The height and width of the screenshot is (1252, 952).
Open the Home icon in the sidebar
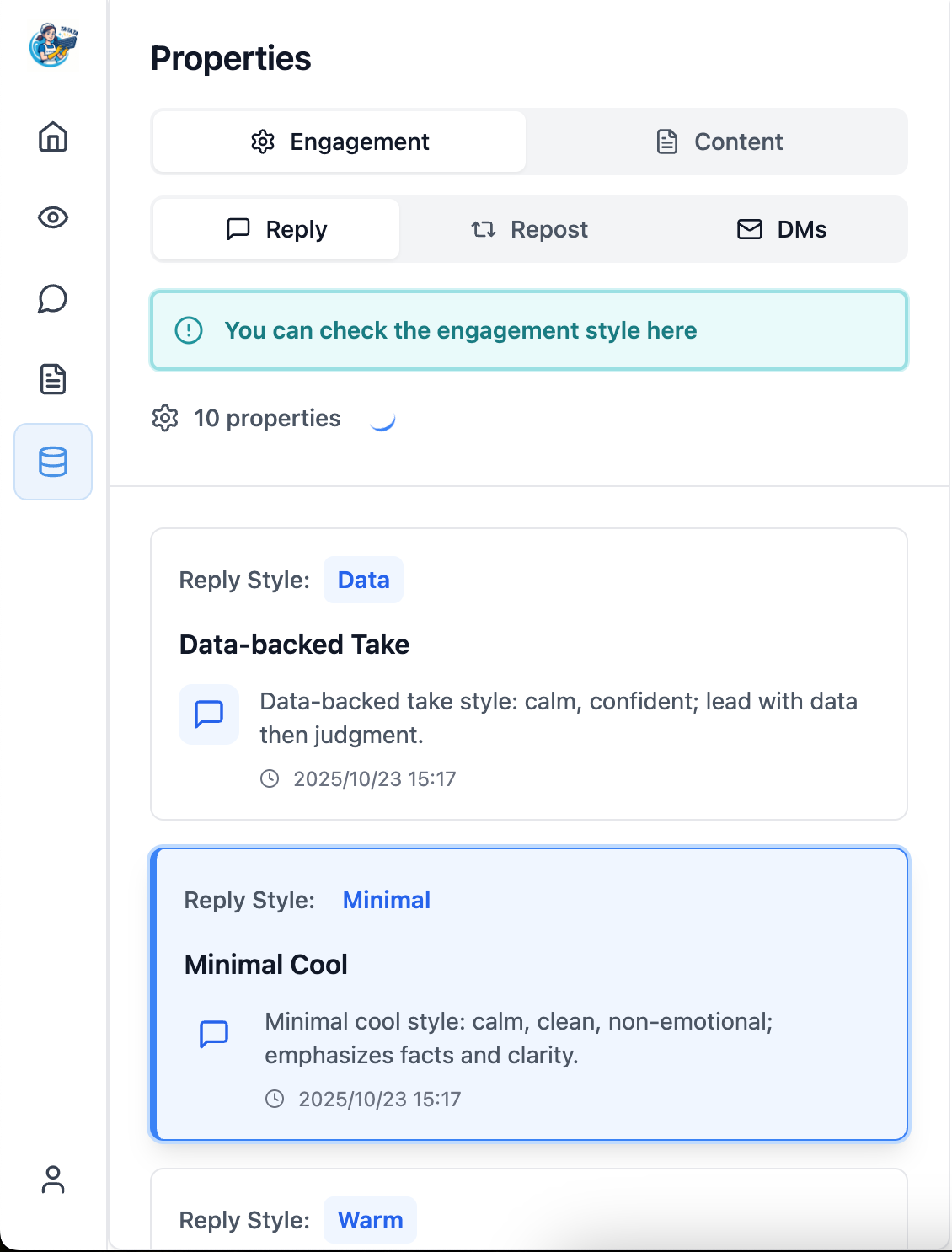[x=52, y=137]
